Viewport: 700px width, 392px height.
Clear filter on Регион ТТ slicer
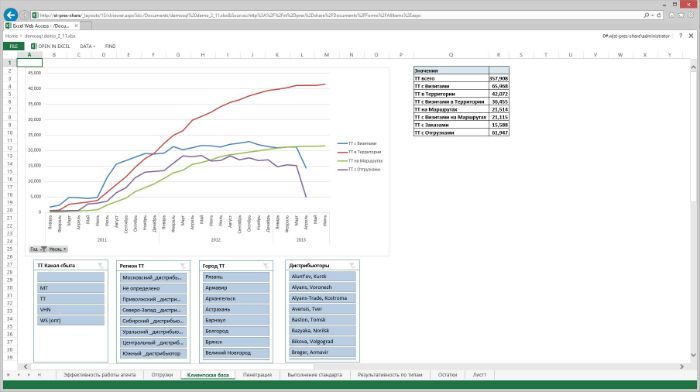pos(183,266)
